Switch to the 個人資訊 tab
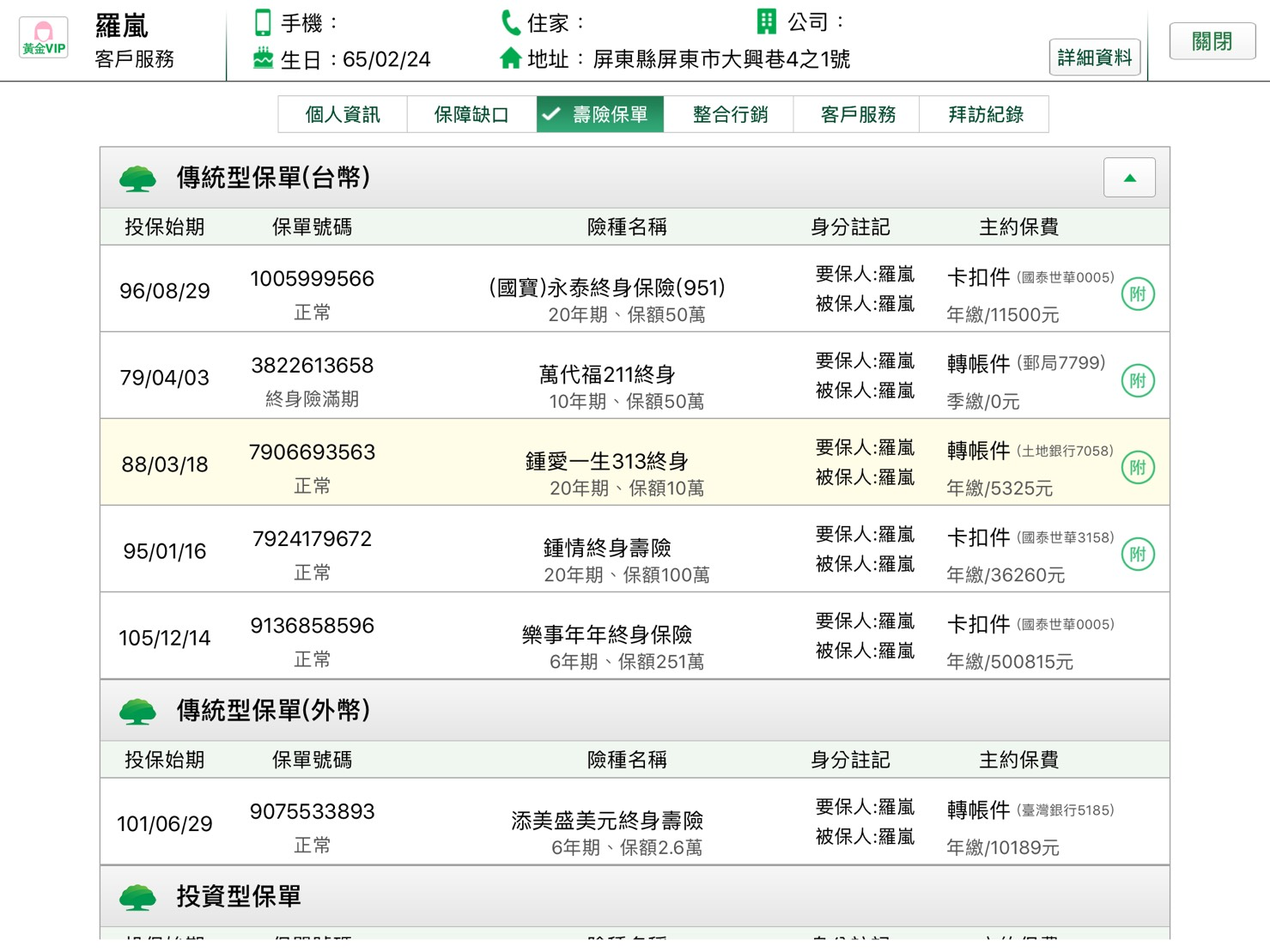This screenshot has width=1270, height=952. [x=343, y=114]
